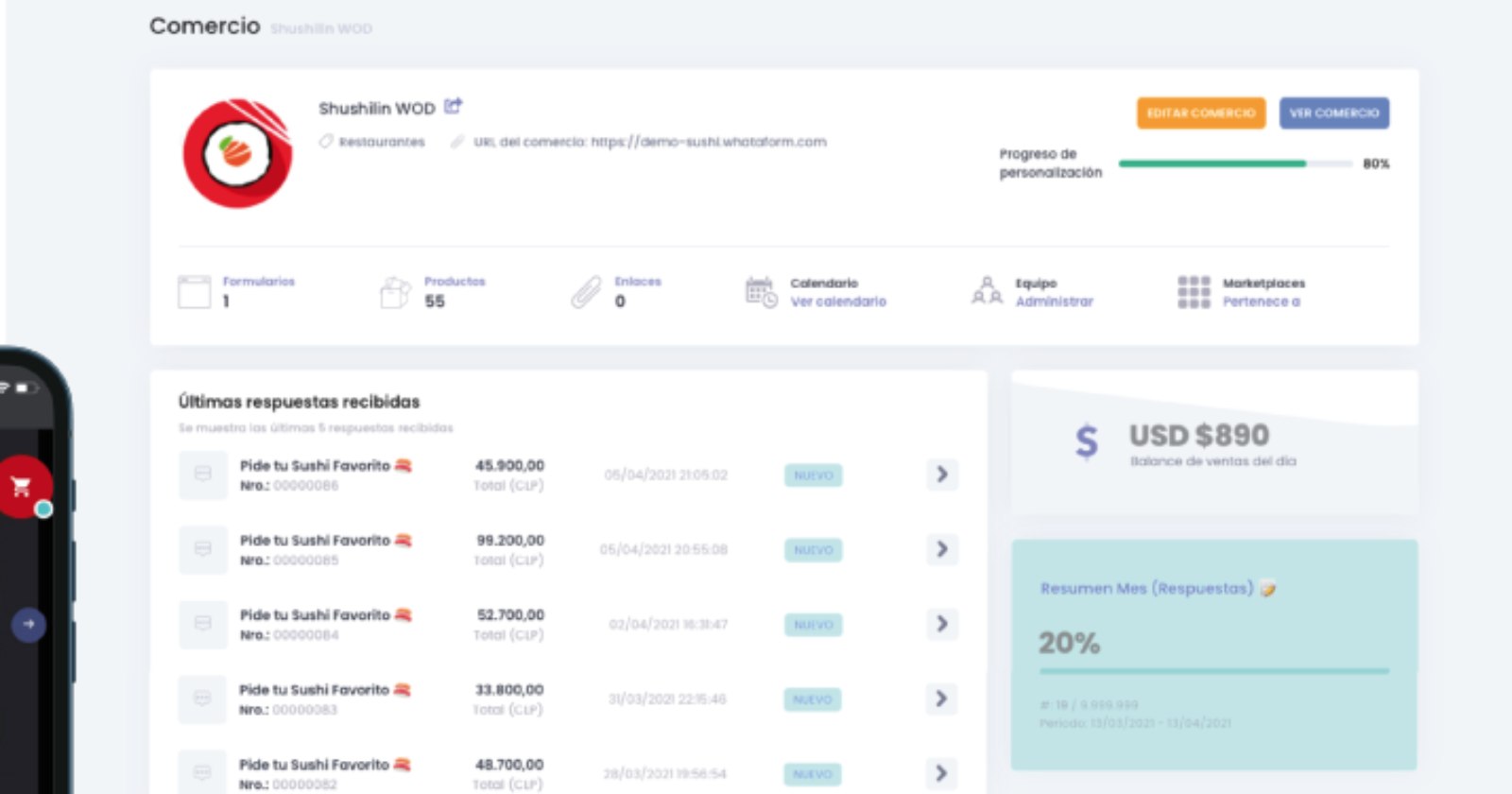
Task: Click the Nuevo badge on the 33.800,00 order
Action: click(x=813, y=699)
